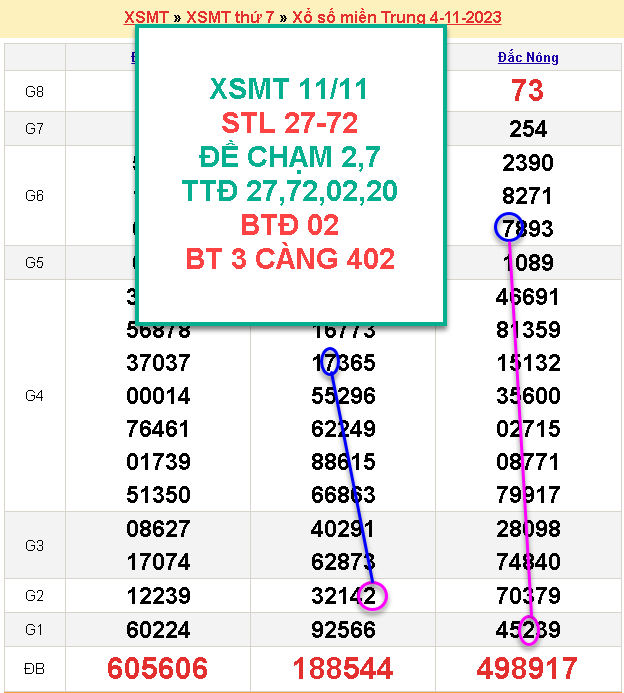Click the BT 3 CÀNG 402 text
Image resolution: width=624 pixels, height=693 pixels.
coord(290,259)
